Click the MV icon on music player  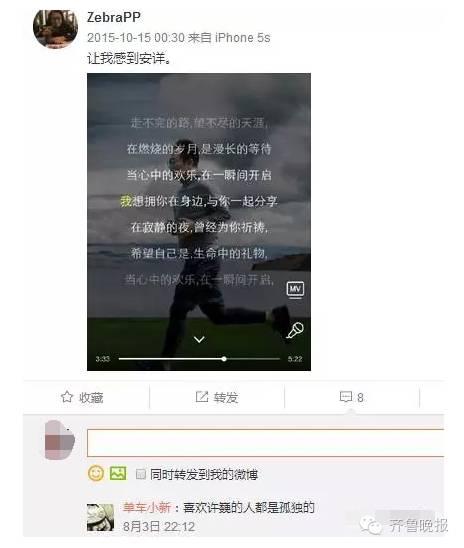pyautogui.click(x=295, y=289)
